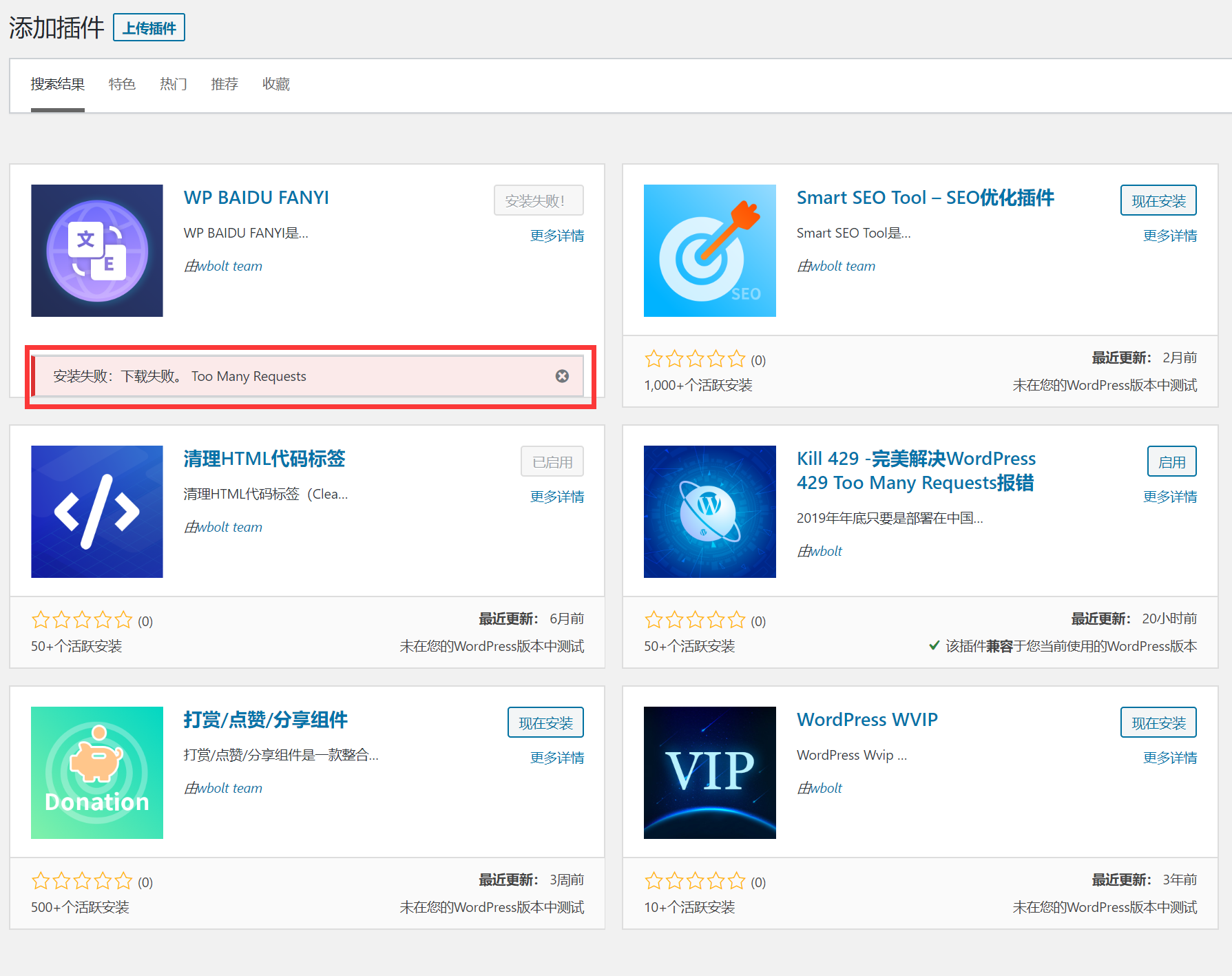Click the WP BAIDU FANYI plugin icon

click(x=96, y=250)
